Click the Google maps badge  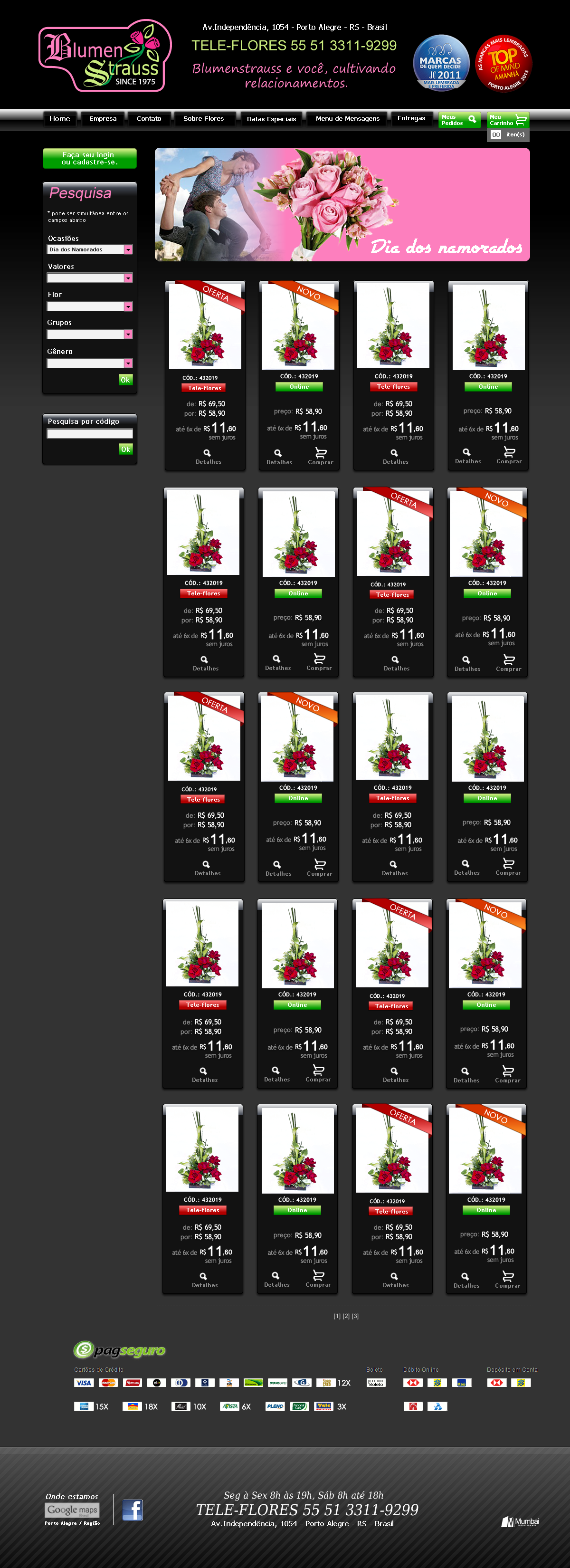click(x=72, y=1510)
